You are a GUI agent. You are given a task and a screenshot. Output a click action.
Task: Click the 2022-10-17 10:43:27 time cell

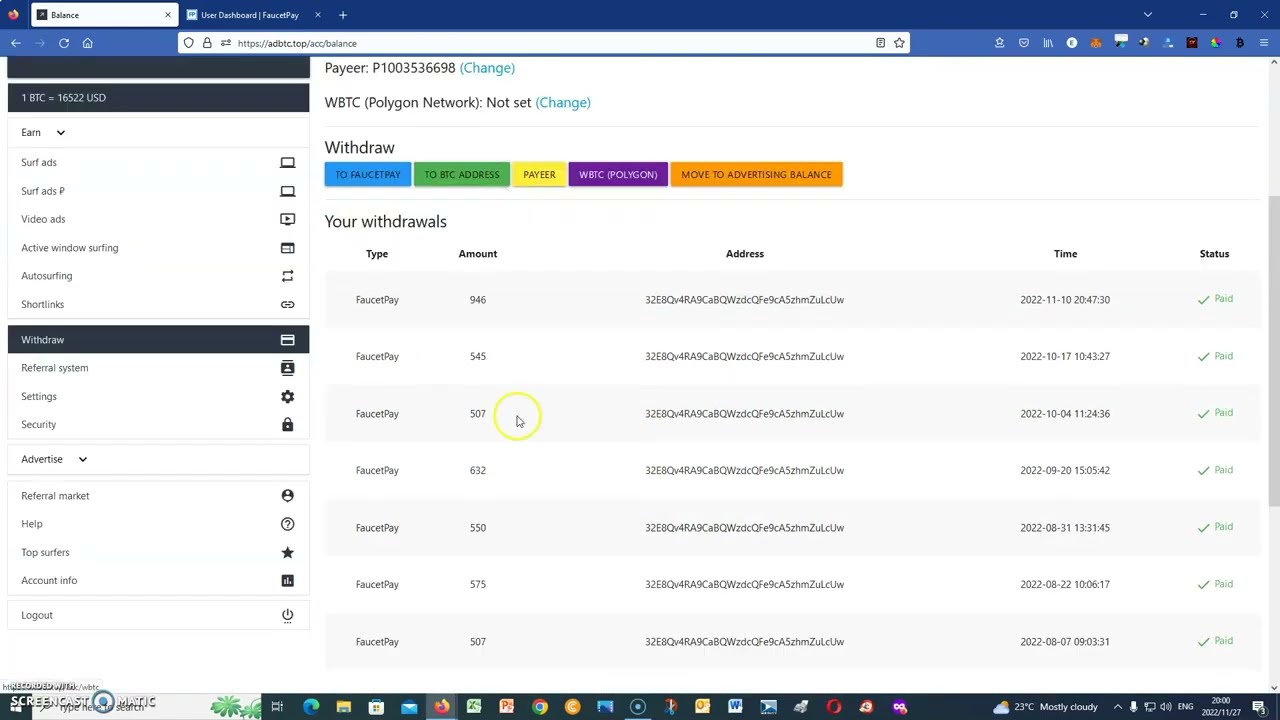pyautogui.click(x=1065, y=356)
